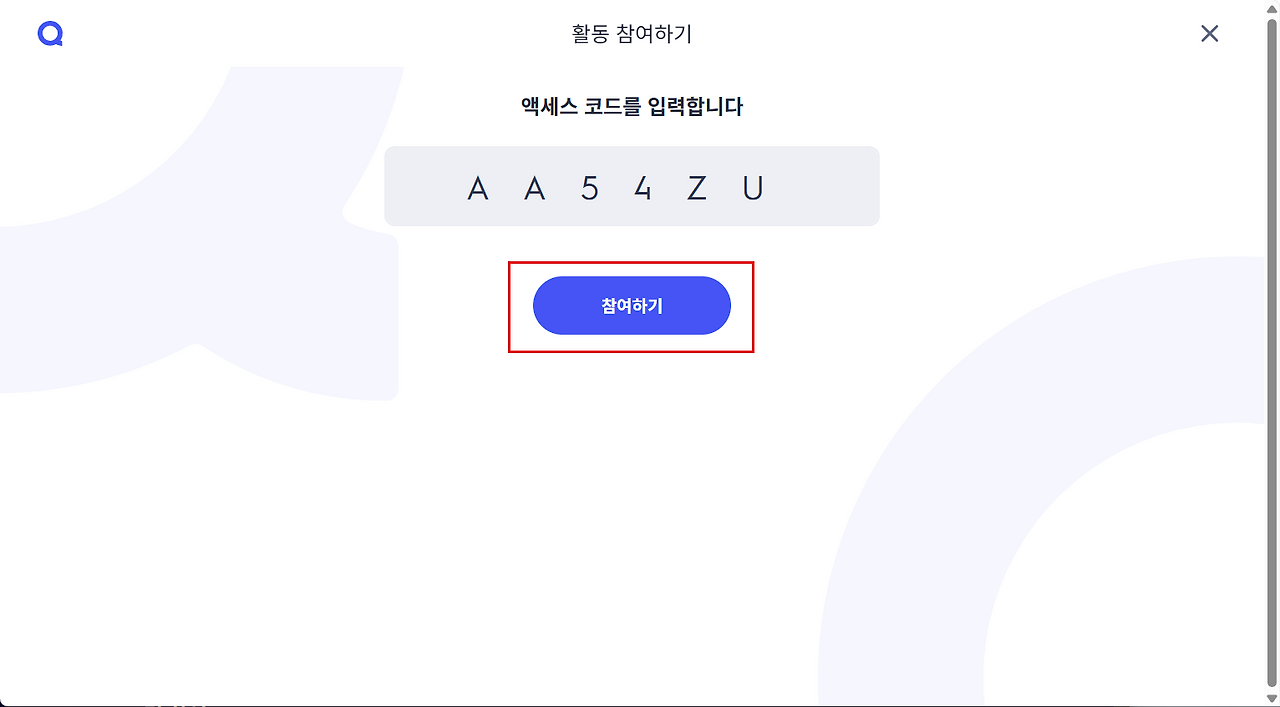1280x707 pixels.
Task: Click the digit 4 in access code
Action: pyautogui.click(x=643, y=188)
